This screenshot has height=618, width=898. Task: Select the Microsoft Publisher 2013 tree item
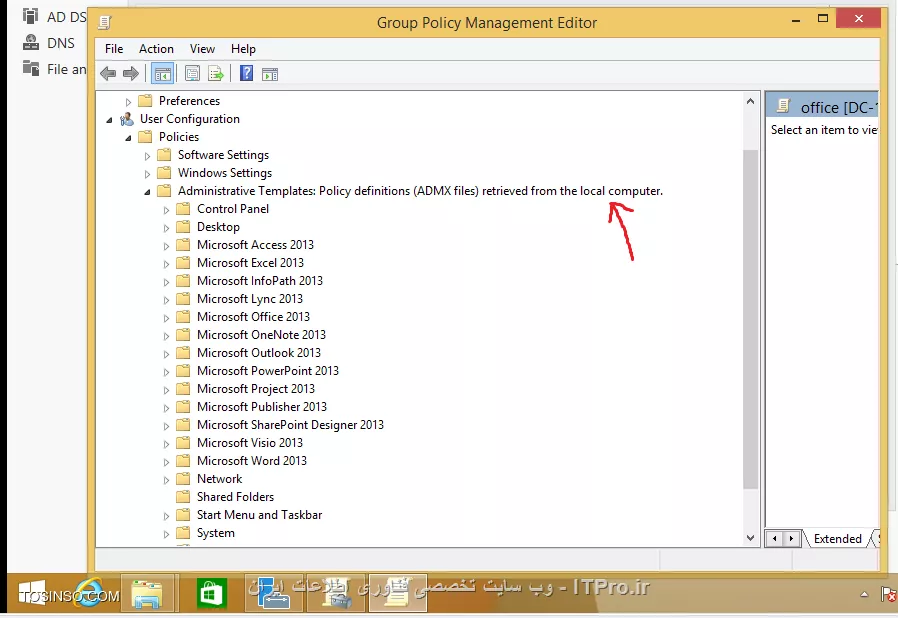coord(262,407)
